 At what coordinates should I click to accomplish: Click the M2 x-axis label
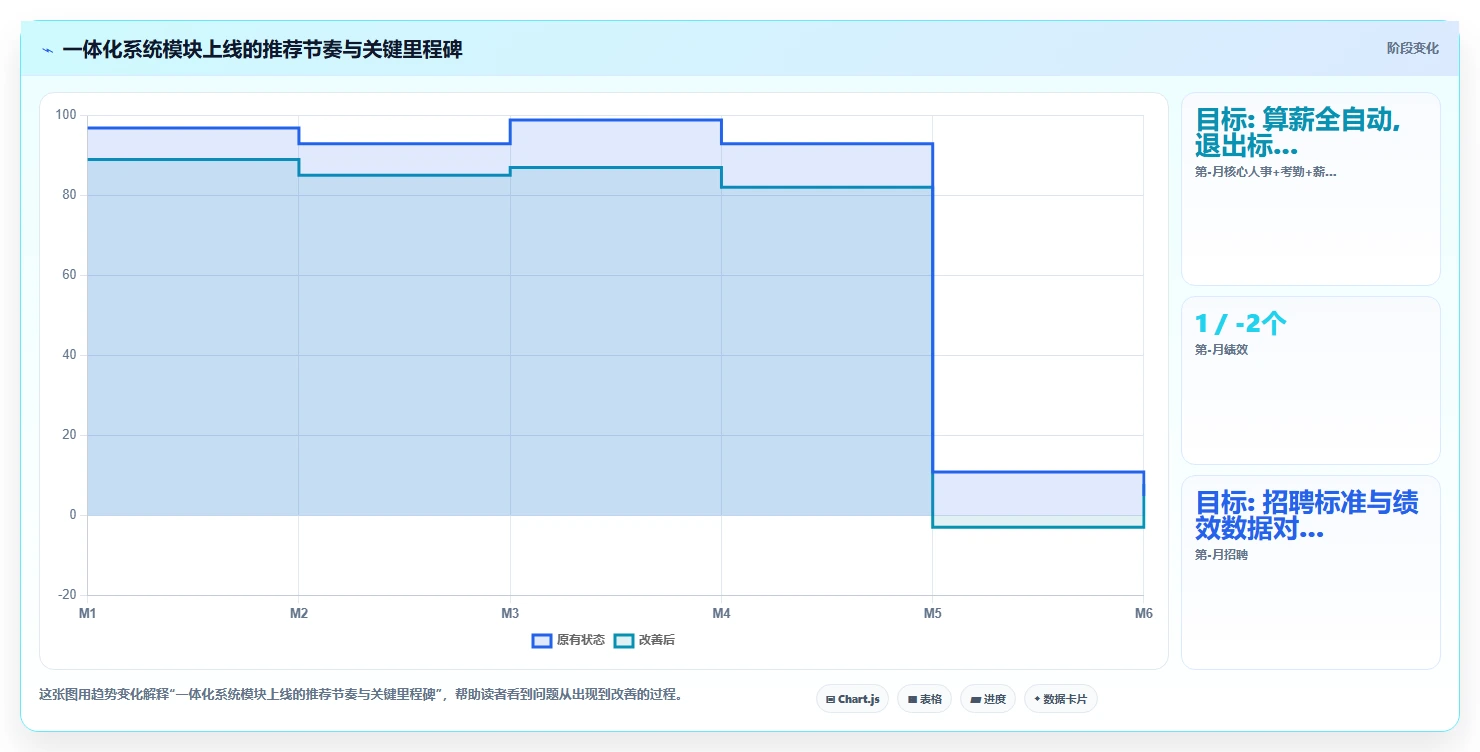point(299,614)
